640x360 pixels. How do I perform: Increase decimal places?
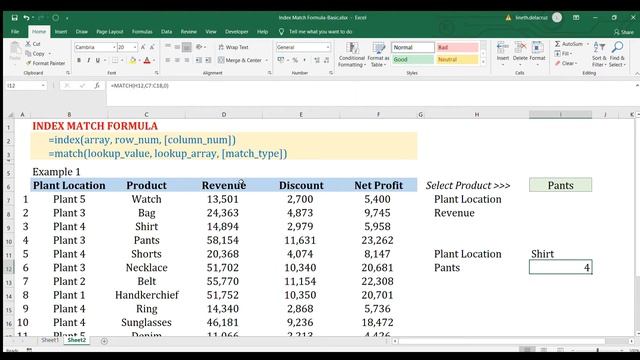pos(317,60)
